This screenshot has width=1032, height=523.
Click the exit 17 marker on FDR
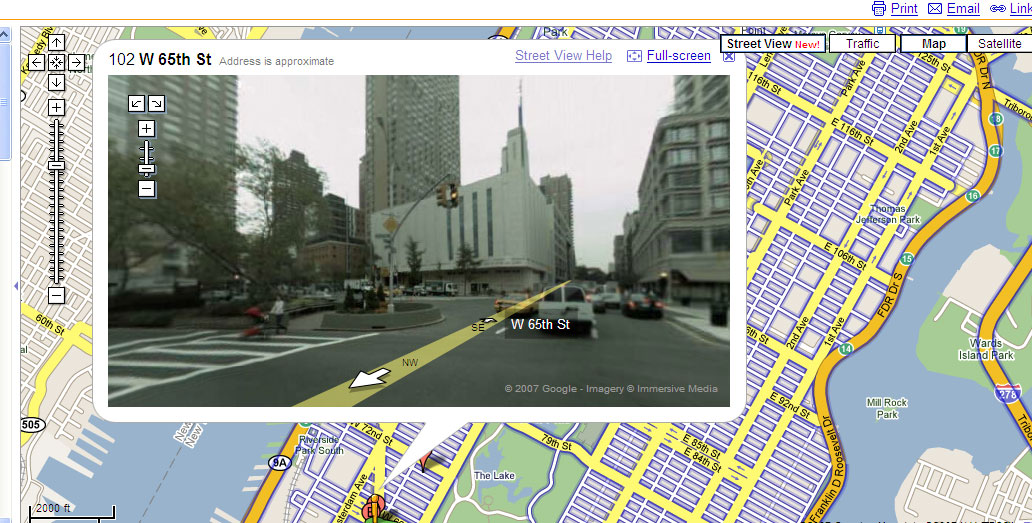995,151
